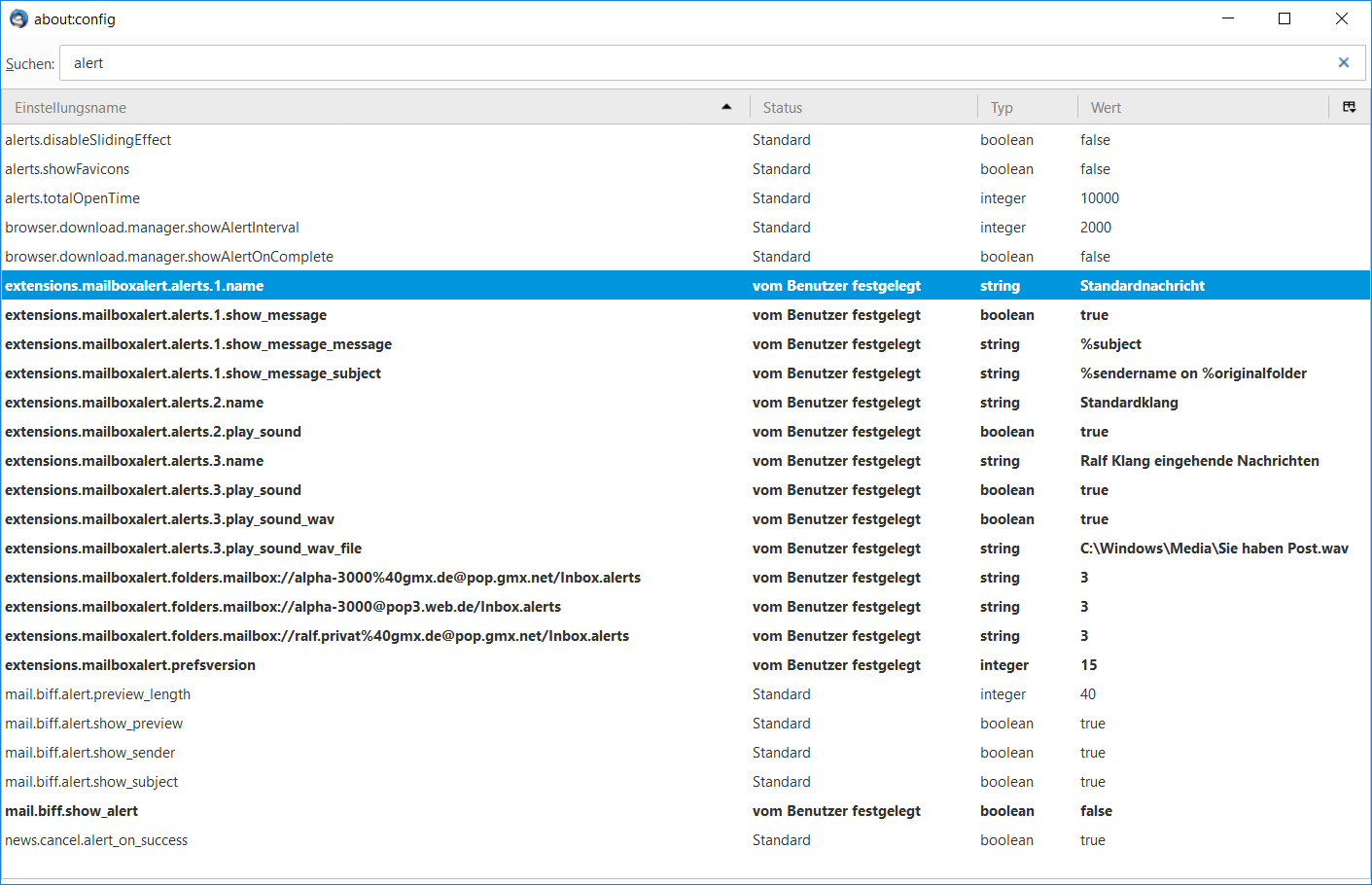1372x885 pixels.
Task: Select the mailboxalert.alerts.2.name row
Action: 686,403
